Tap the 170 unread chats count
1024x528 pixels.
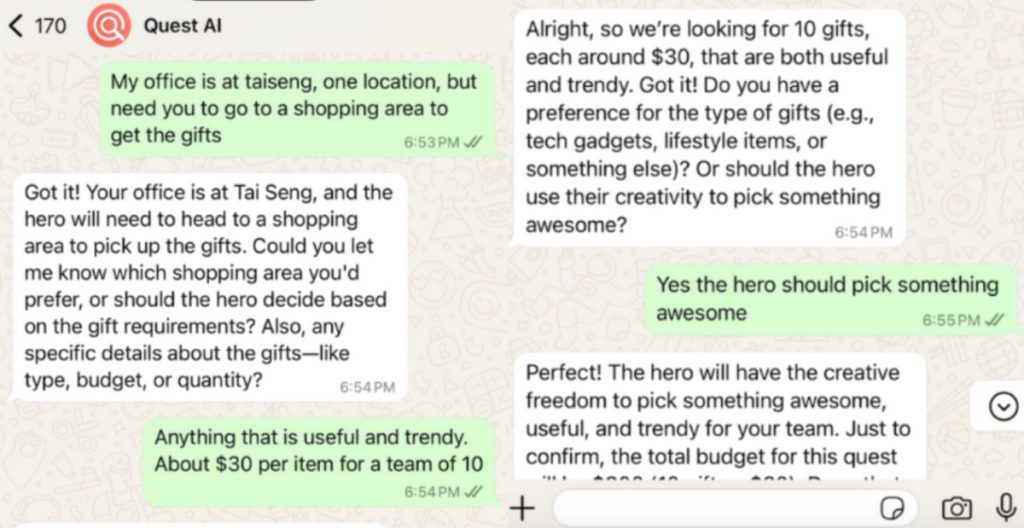tap(50, 26)
